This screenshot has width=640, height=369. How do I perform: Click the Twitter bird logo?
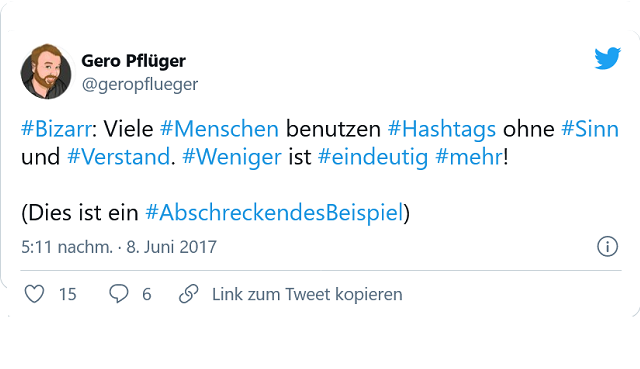pyautogui.click(x=607, y=58)
